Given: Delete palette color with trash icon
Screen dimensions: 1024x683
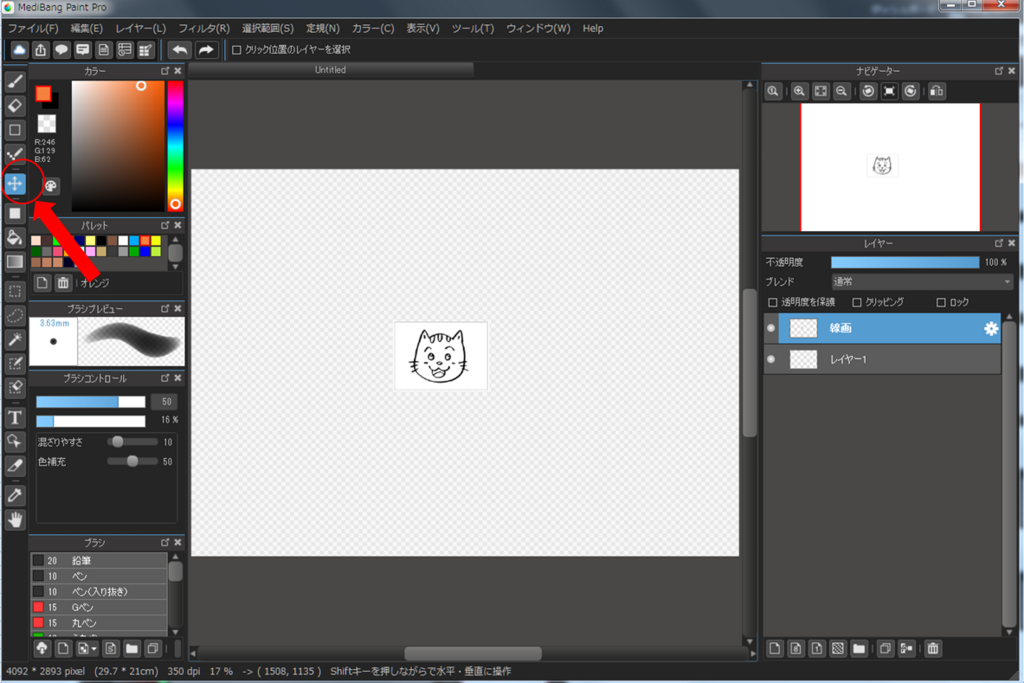Looking at the screenshot, I should 63,283.
